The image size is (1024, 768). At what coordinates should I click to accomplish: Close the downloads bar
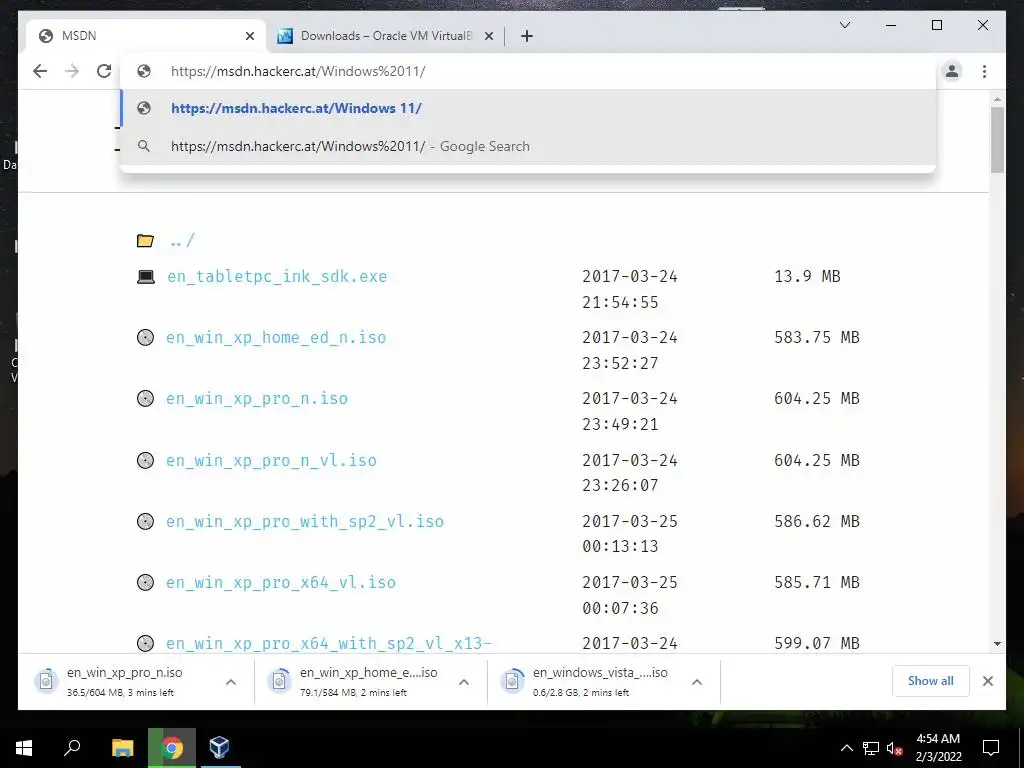(987, 681)
